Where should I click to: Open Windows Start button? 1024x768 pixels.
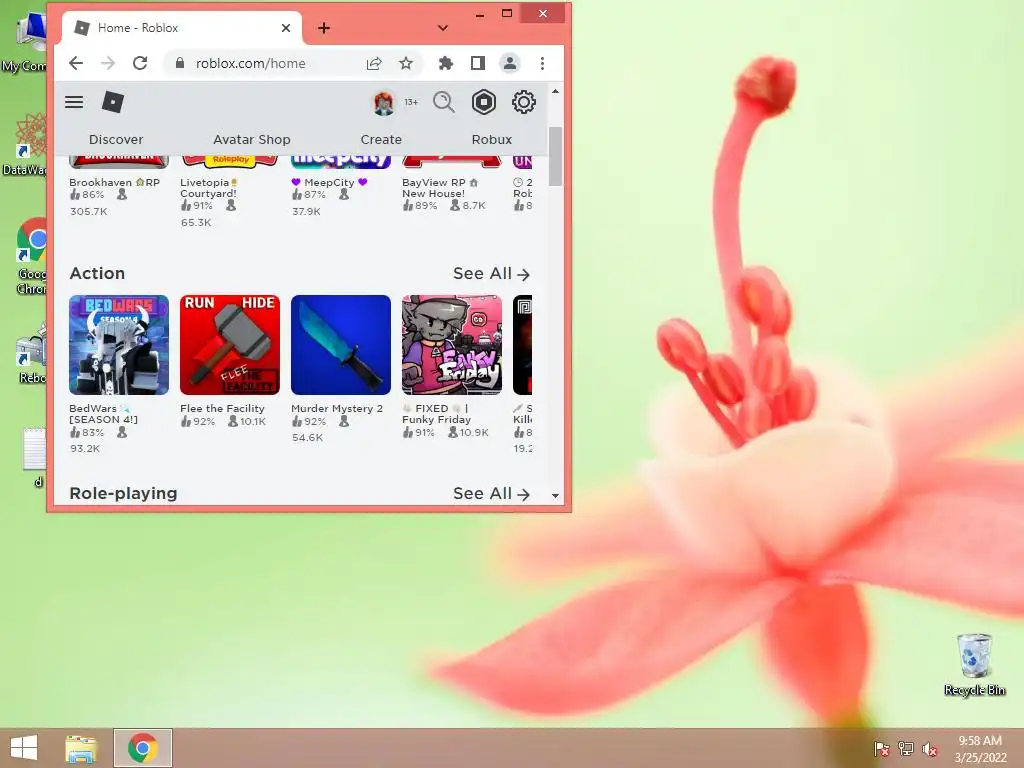(x=24, y=748)
